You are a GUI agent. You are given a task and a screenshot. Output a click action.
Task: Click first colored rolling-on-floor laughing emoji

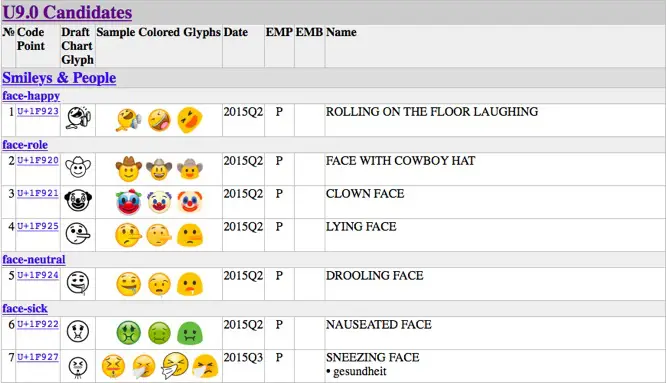click(128, 119)
